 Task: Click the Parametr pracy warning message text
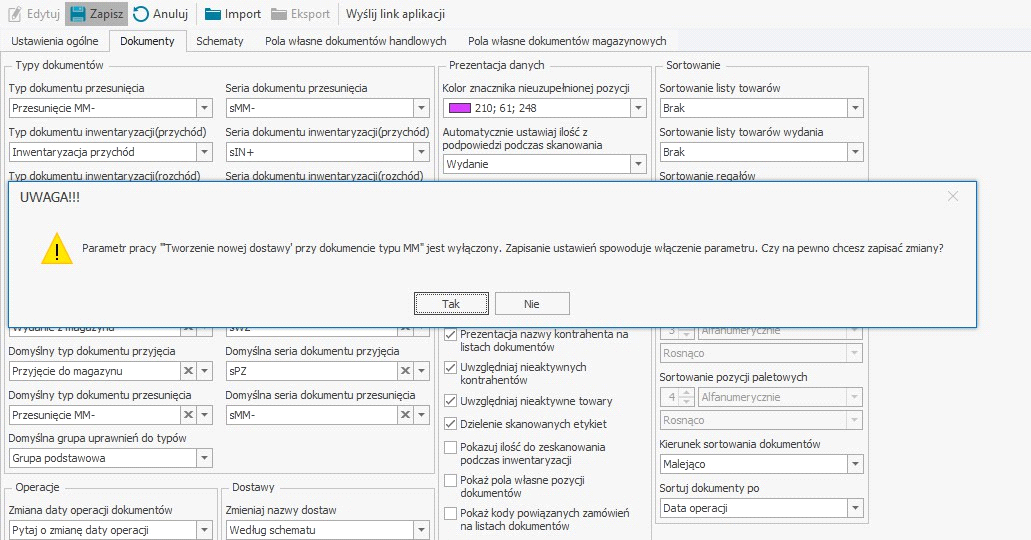(x=513, y=249)
